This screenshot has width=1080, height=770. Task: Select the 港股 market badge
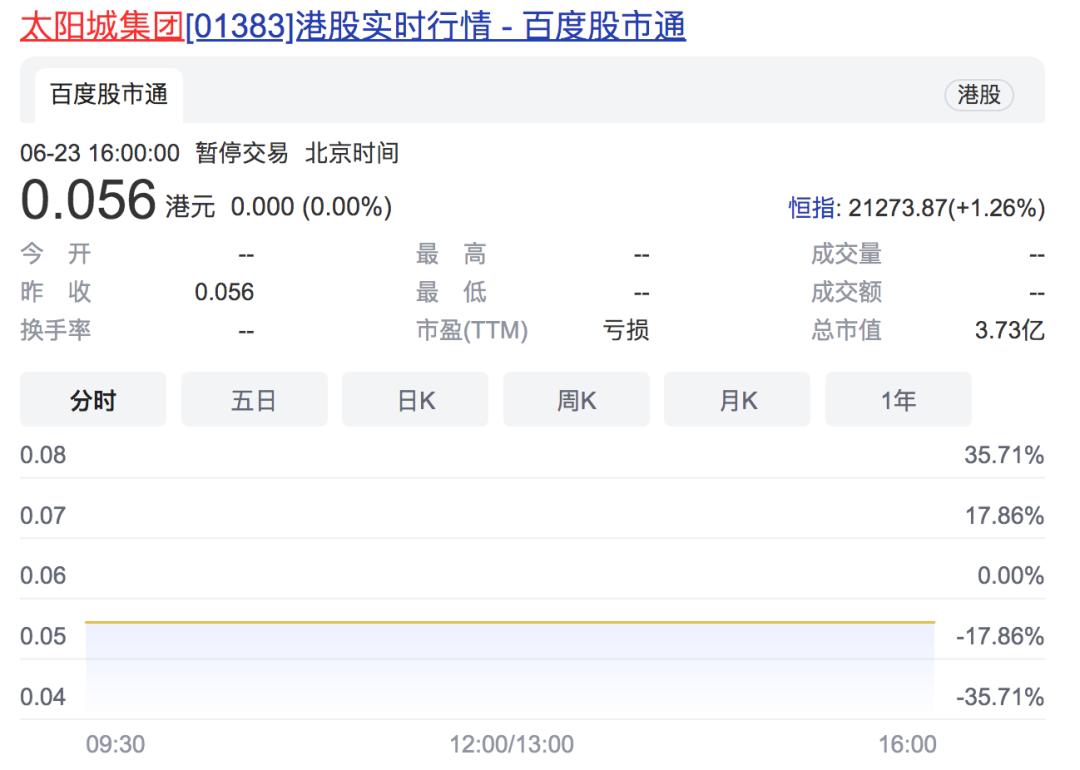(x=979, y=95)
